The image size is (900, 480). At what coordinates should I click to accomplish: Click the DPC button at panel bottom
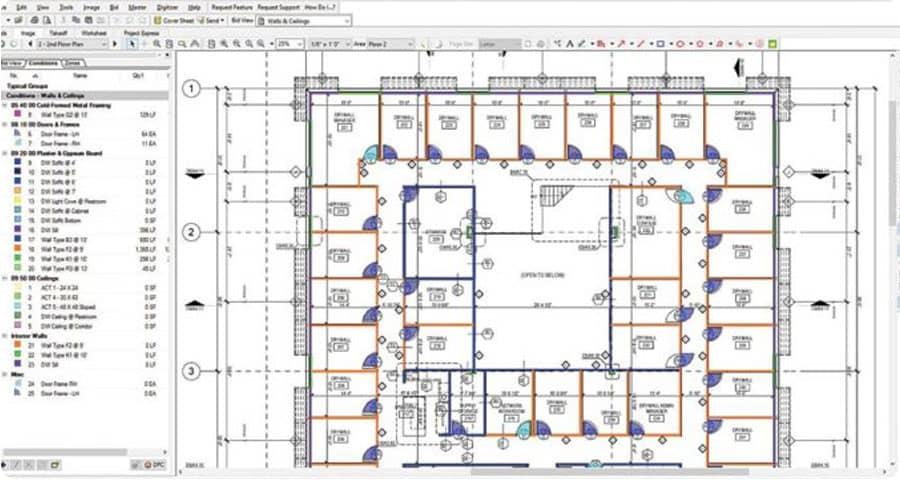pyautogui.click(x=155, y=464)
